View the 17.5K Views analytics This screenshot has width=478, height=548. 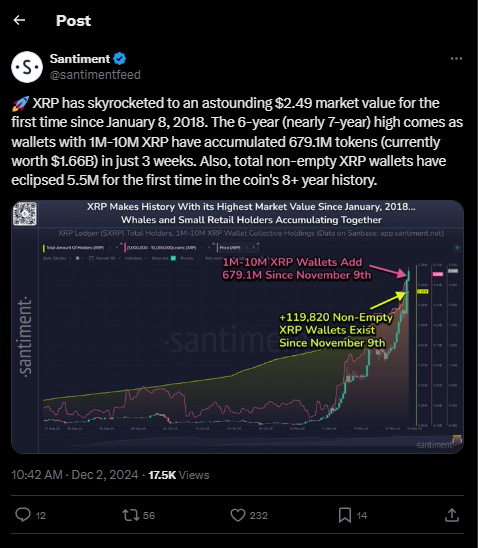pyautogui.click(x=179, y=475)
